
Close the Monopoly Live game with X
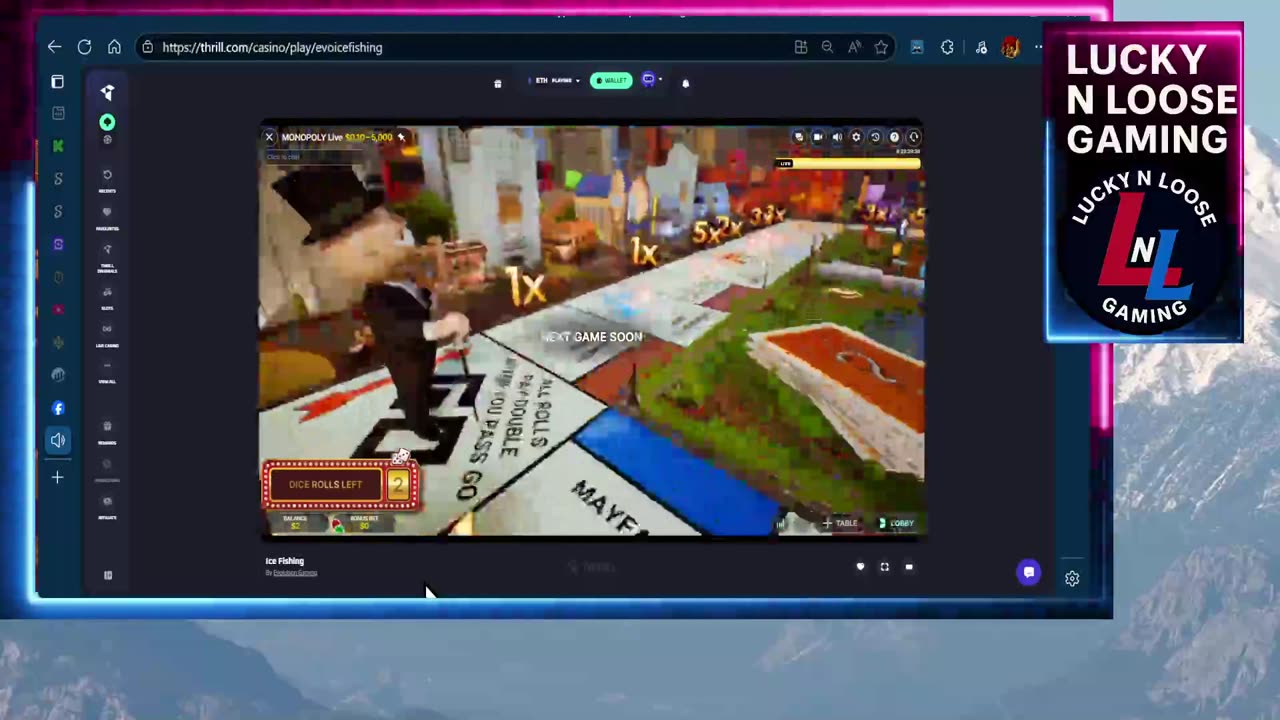pyautogui.click(x=269, y=137)
